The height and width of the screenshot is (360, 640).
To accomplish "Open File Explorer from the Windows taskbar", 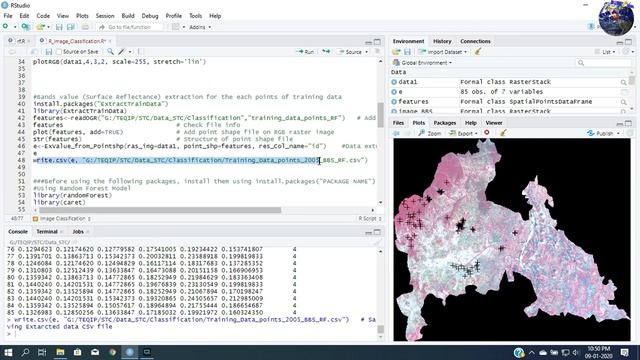I will tap(60, 352).
